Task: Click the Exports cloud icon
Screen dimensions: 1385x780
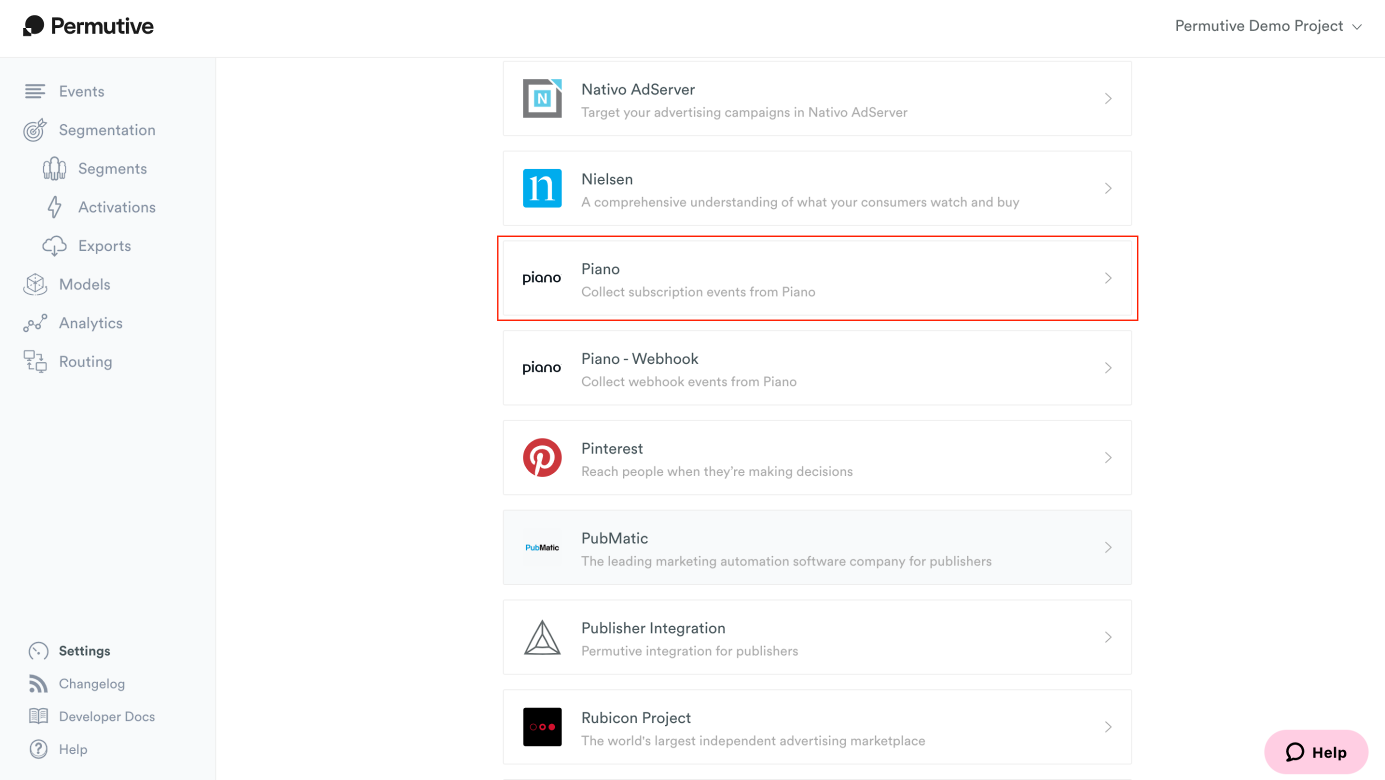Action: tap(54, 246)
